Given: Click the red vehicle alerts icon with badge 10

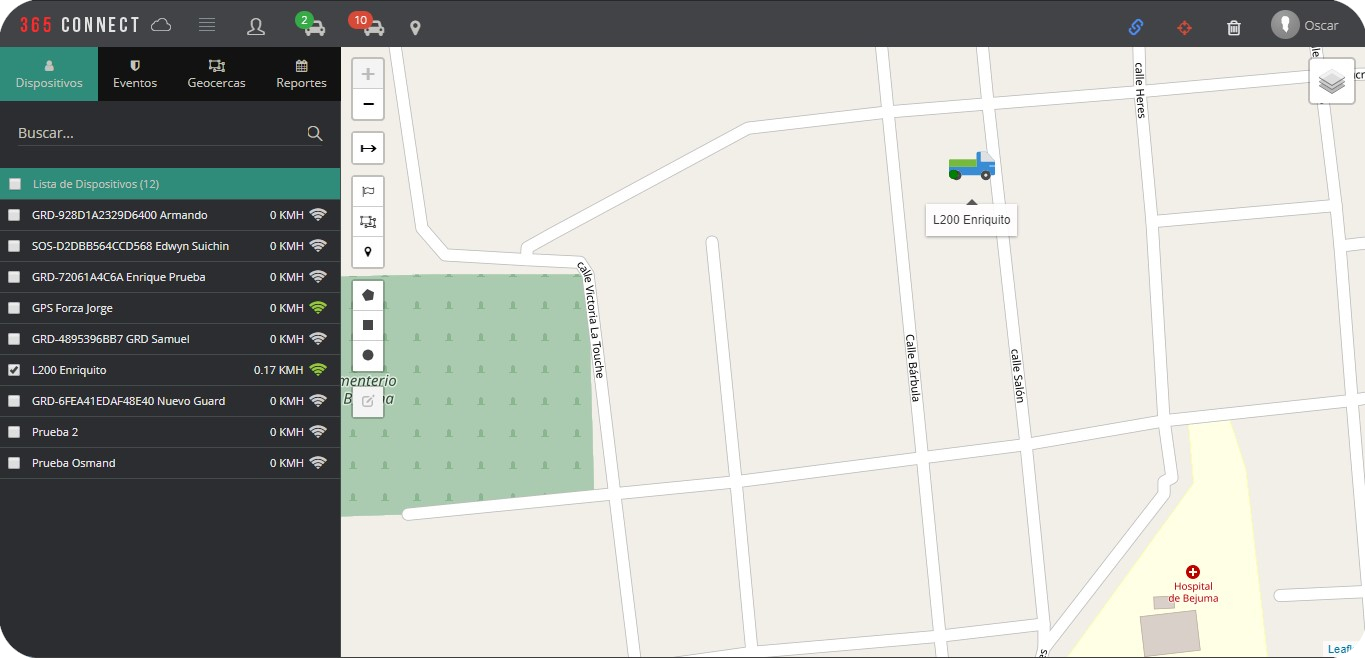Looking at the screenshot, I should pyautogui.click(x=369, y=25).
